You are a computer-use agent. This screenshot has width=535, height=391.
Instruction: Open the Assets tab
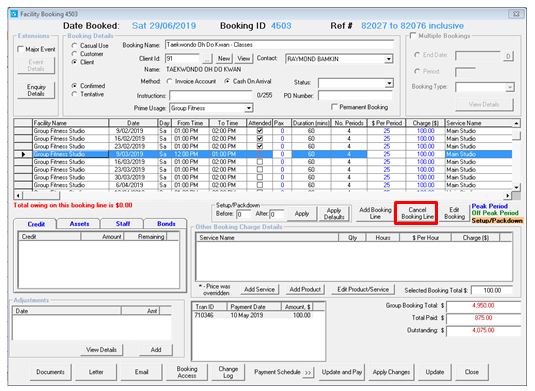click(79, 224)
